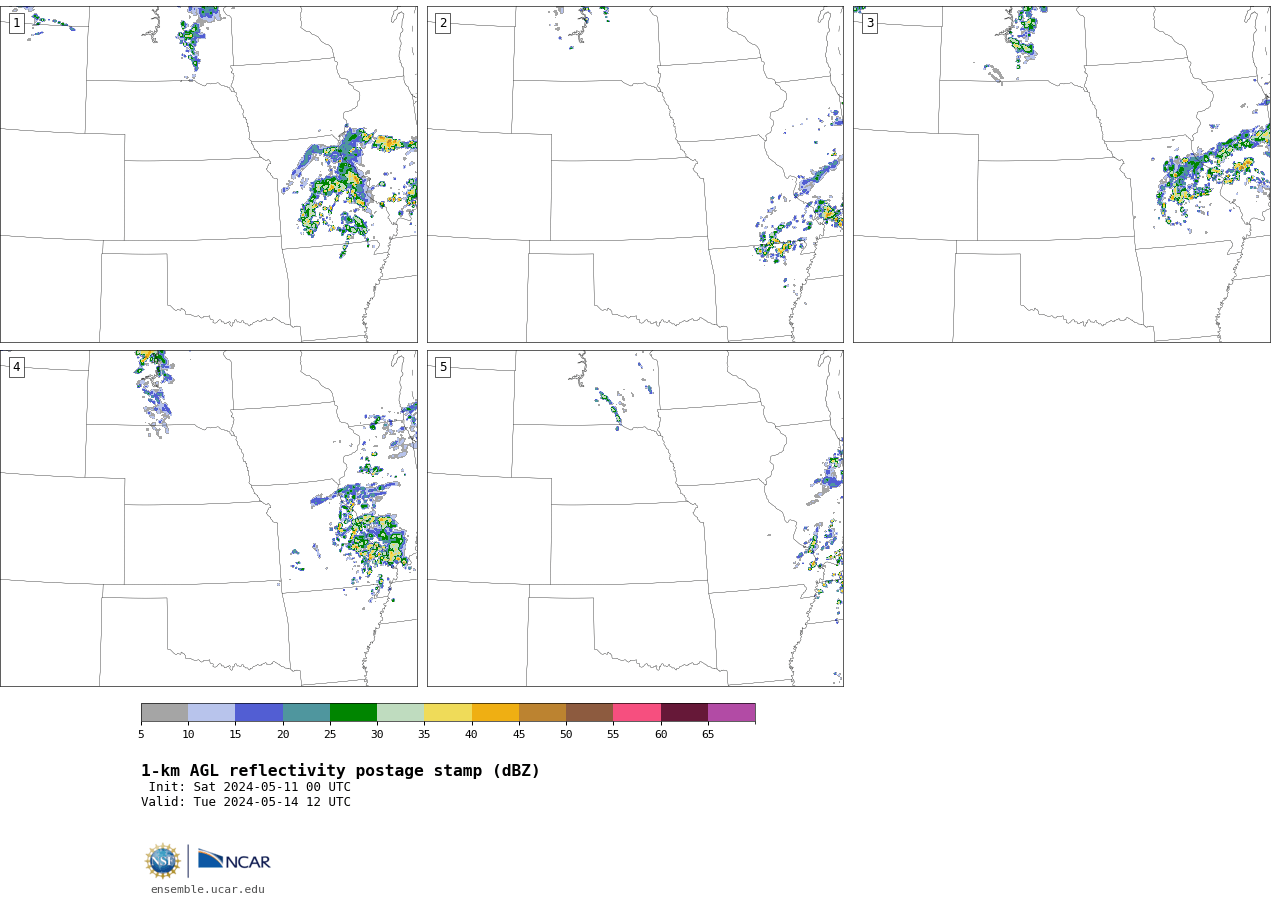Click the orange 40-45 dBZ swatch
This screenshot has height=901, width=1280.
click(x=495, y=713)
